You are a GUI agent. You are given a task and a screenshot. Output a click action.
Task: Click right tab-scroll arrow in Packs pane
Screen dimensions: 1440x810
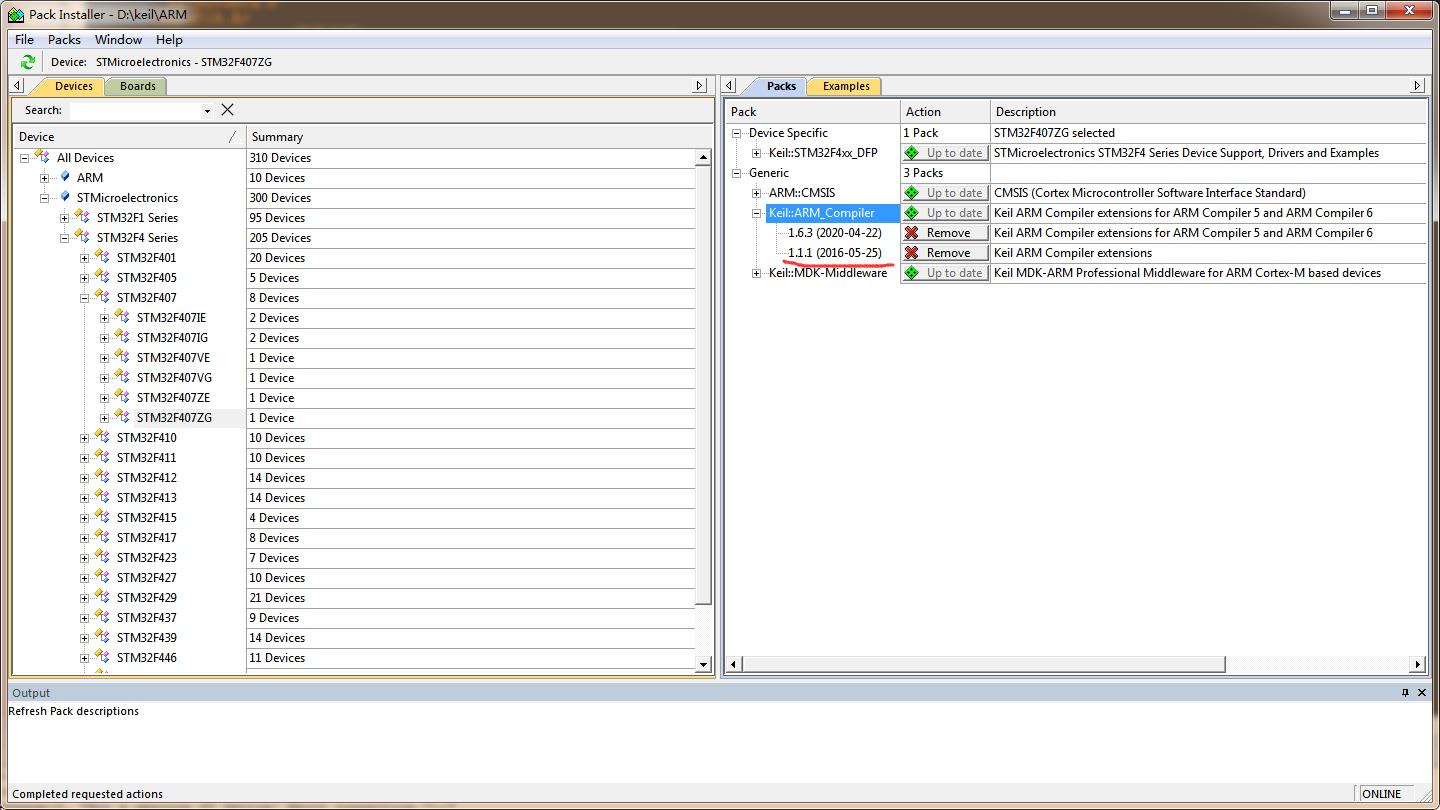pyautogui.click(x=1417, y=86)
